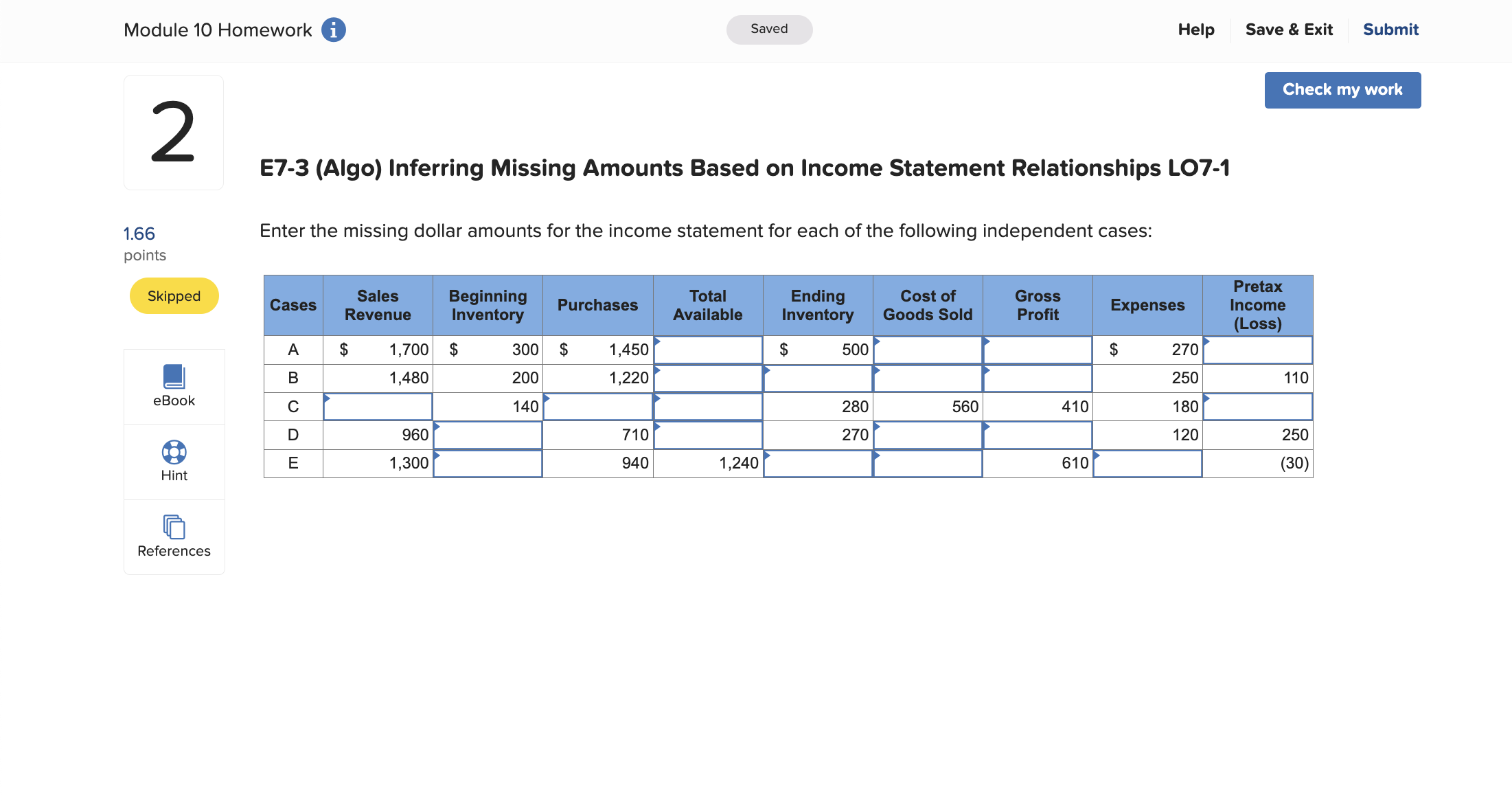Select Case A Pretax Income cell
This screenshot has width=1512, height=801.
(1257, 350)
